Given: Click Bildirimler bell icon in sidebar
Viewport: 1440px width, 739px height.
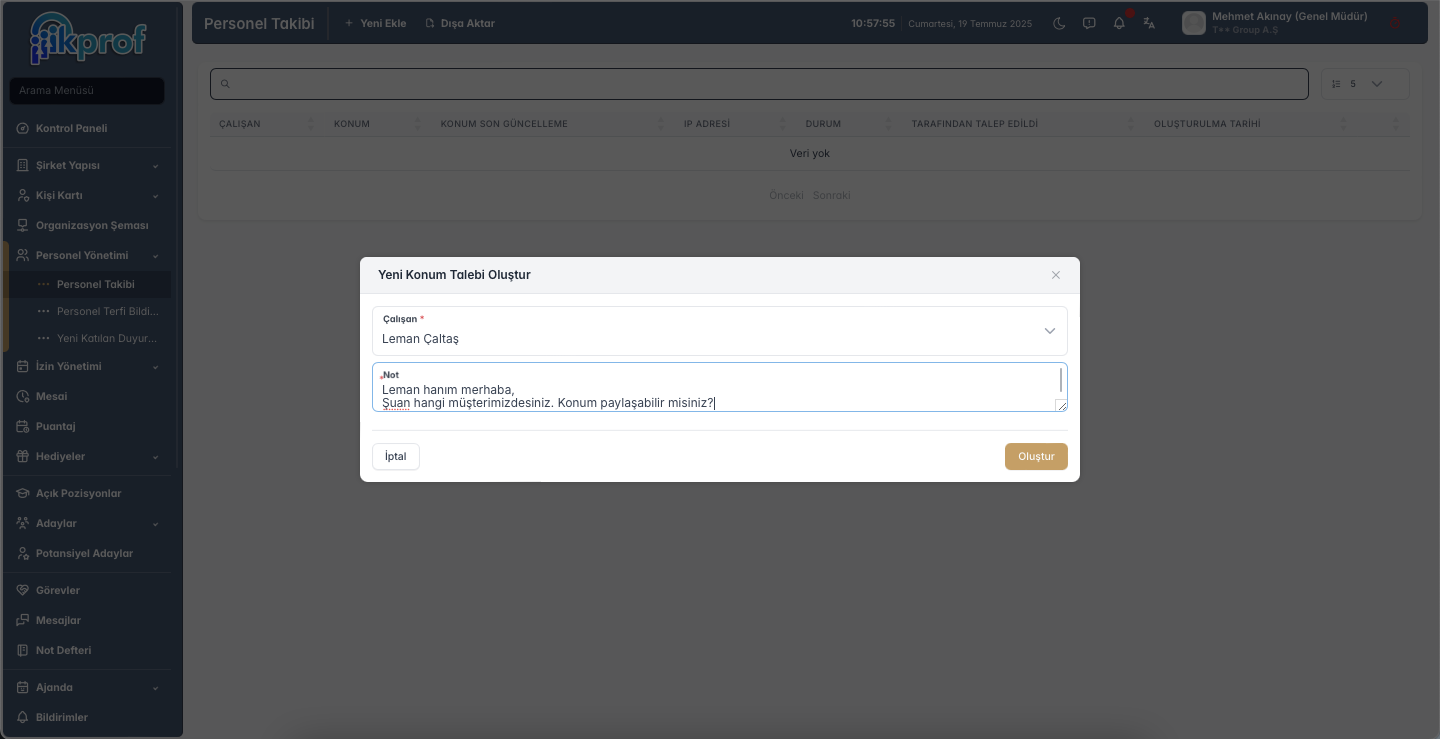Looking at the screenshot, I should pos(23,717).
